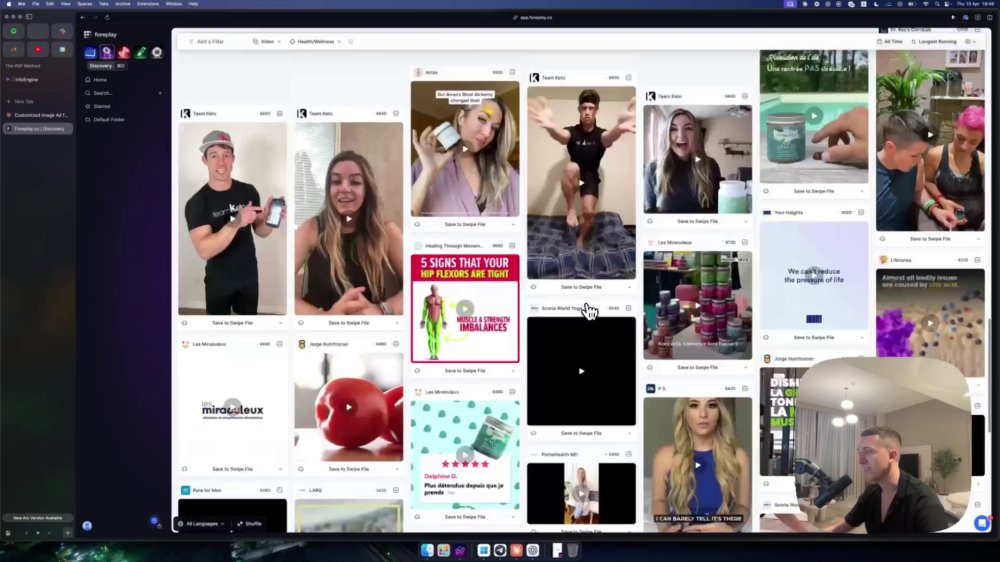Open the All Time date dropdown

point(890,41)
